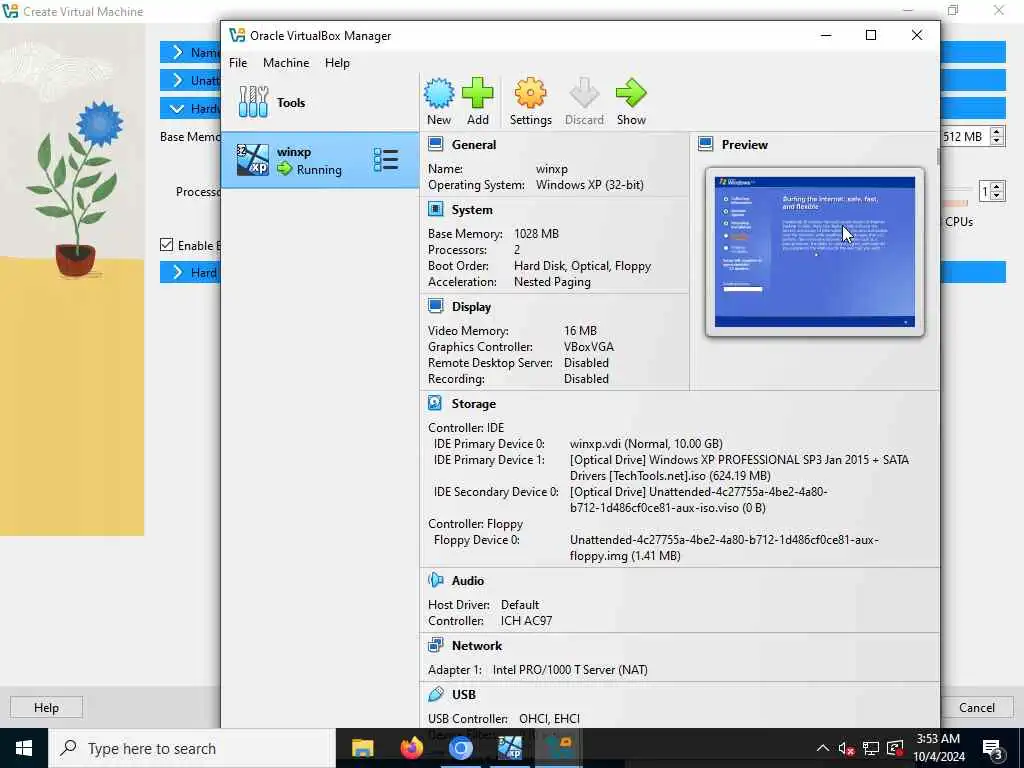Viewport: 1024px width, 768px height.
Task: Click the winxp.vdi hard disk entry
Action: click(x=646, y=443)
